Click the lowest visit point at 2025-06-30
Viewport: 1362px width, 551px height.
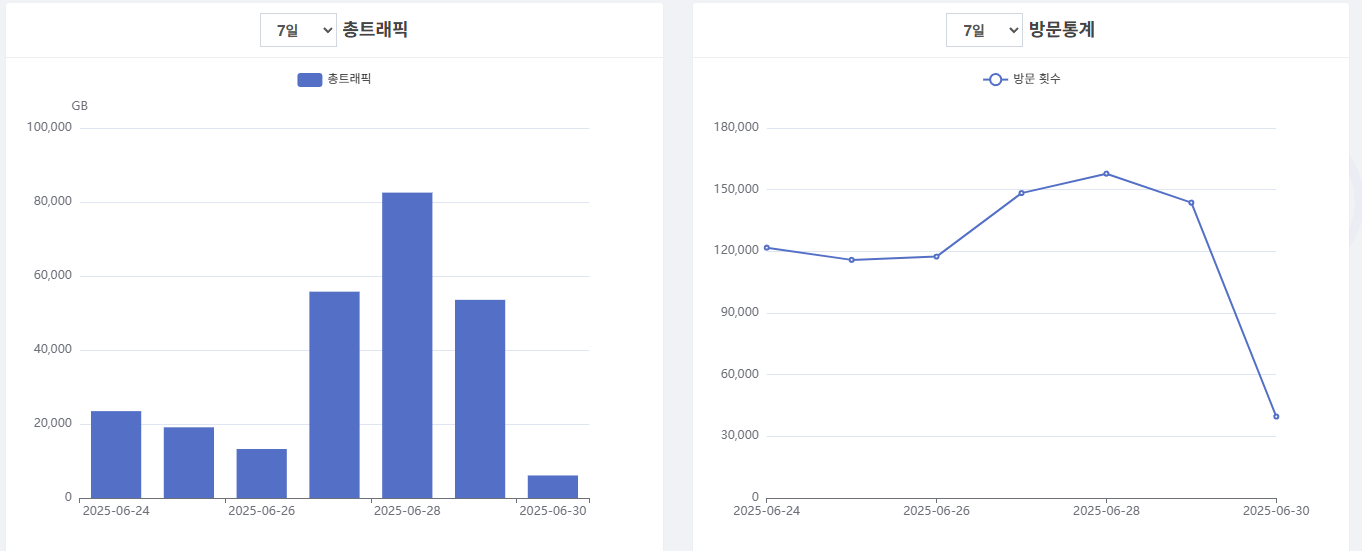(1276, 416)
